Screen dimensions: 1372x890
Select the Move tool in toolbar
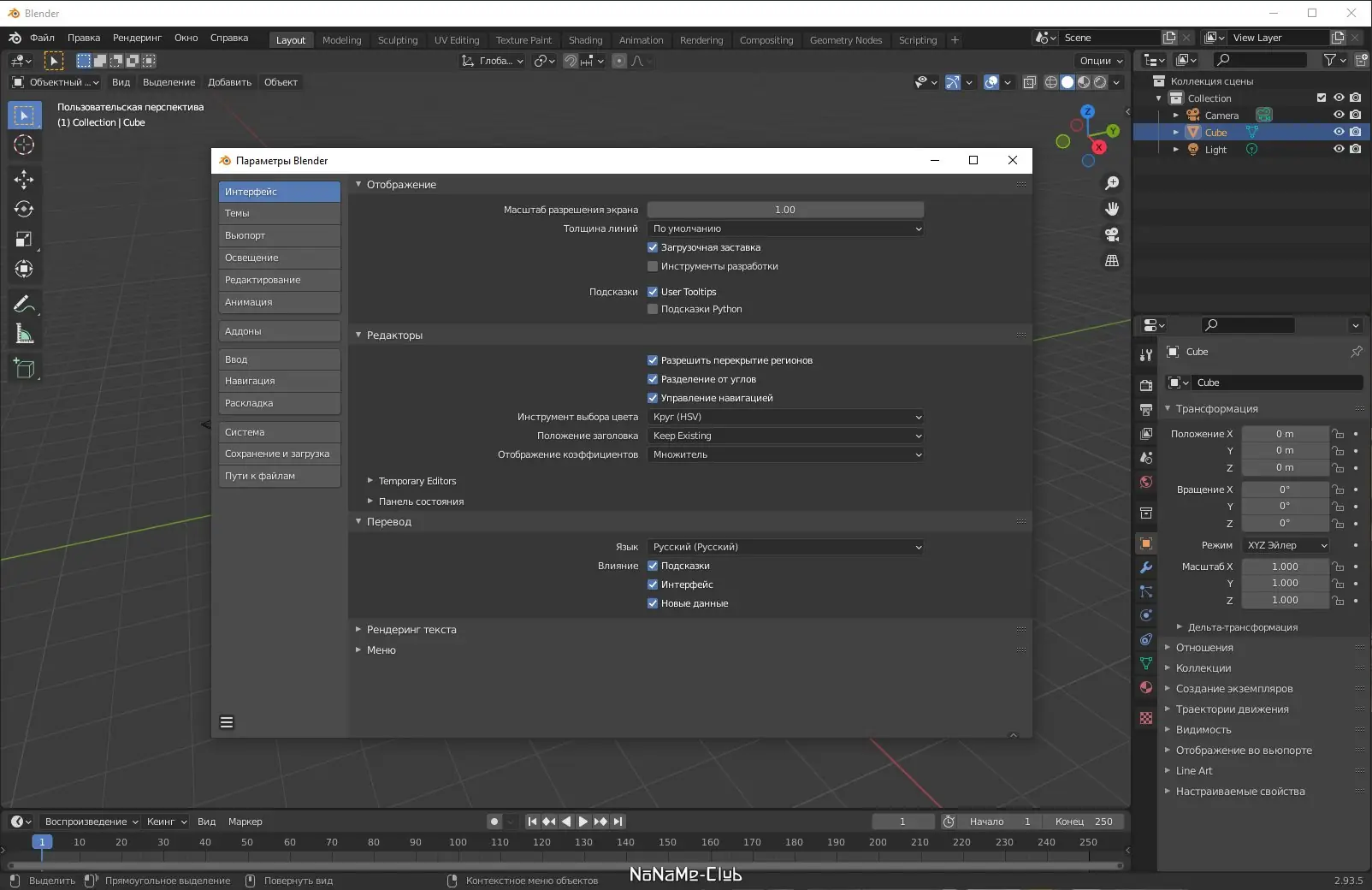point(24,179)
